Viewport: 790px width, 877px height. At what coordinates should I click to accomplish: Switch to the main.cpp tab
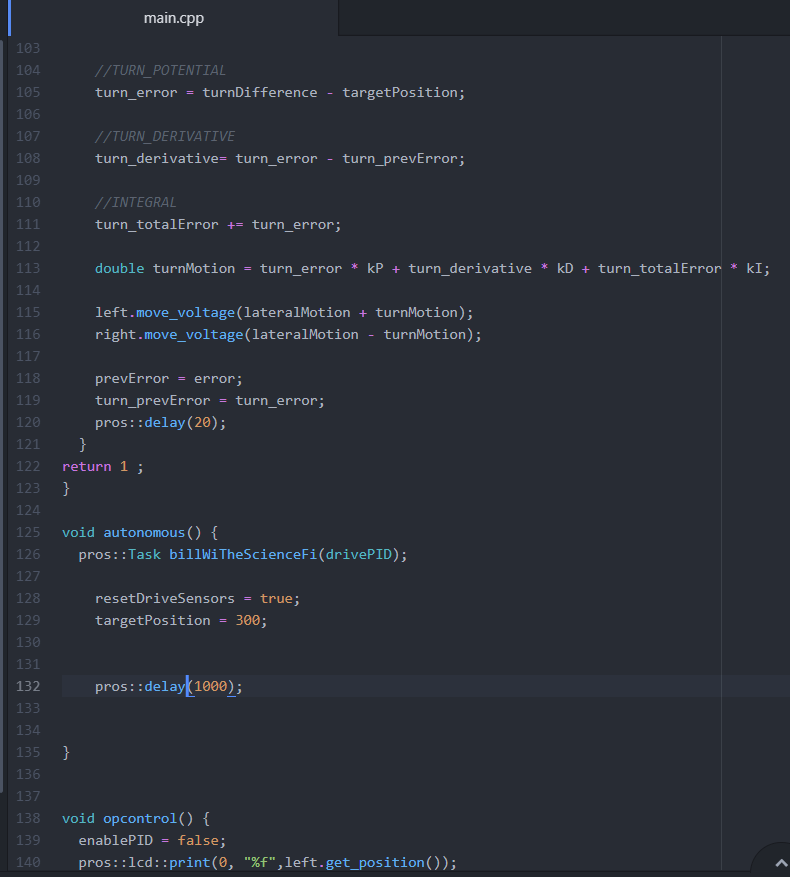point(173,18)
